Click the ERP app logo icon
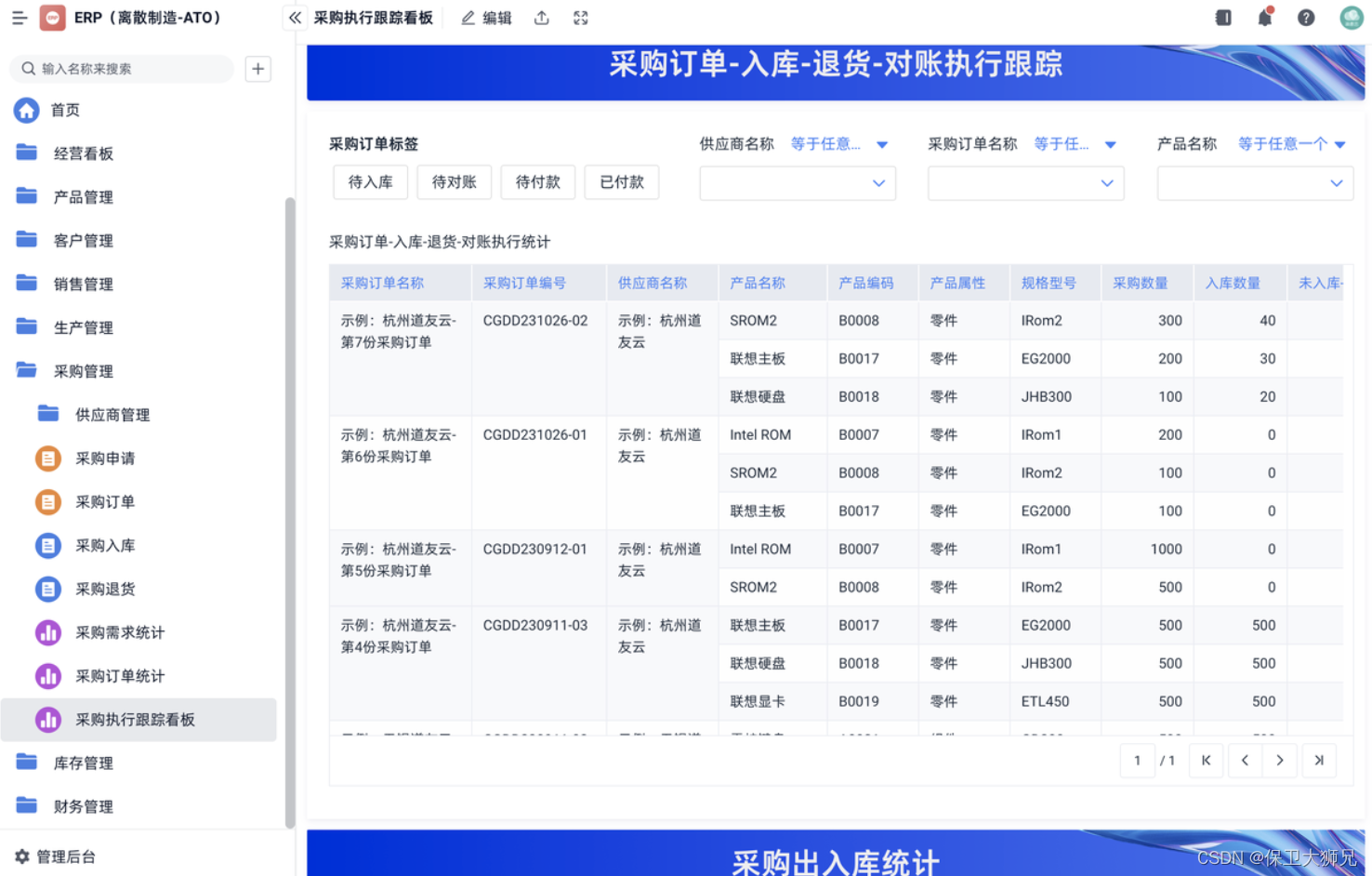The width and height of the screenshot is (1372, 876). pyautogui.click(x=53, y=18)
